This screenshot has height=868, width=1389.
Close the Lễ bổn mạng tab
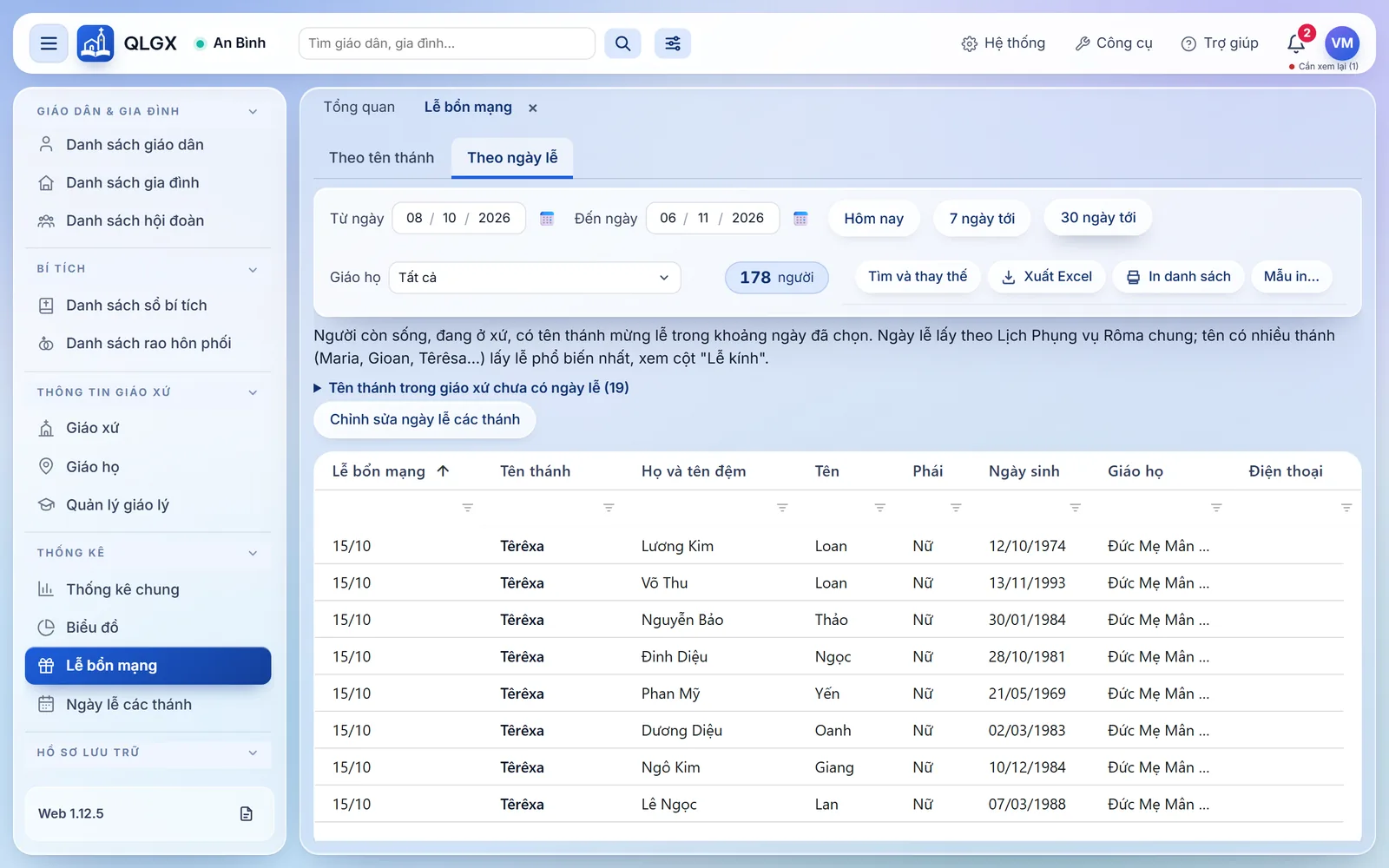(533, 108)
